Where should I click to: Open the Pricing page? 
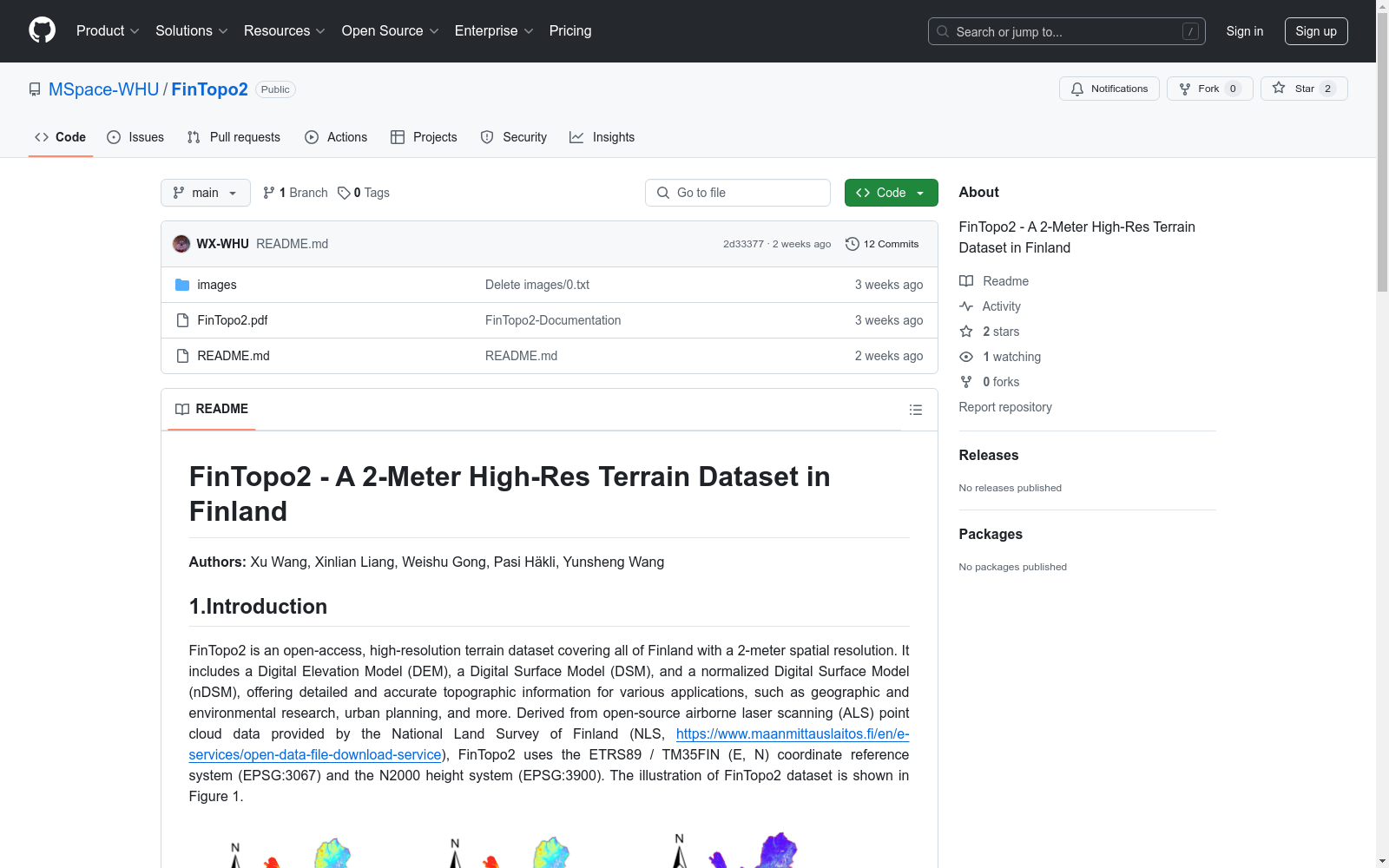570,31
